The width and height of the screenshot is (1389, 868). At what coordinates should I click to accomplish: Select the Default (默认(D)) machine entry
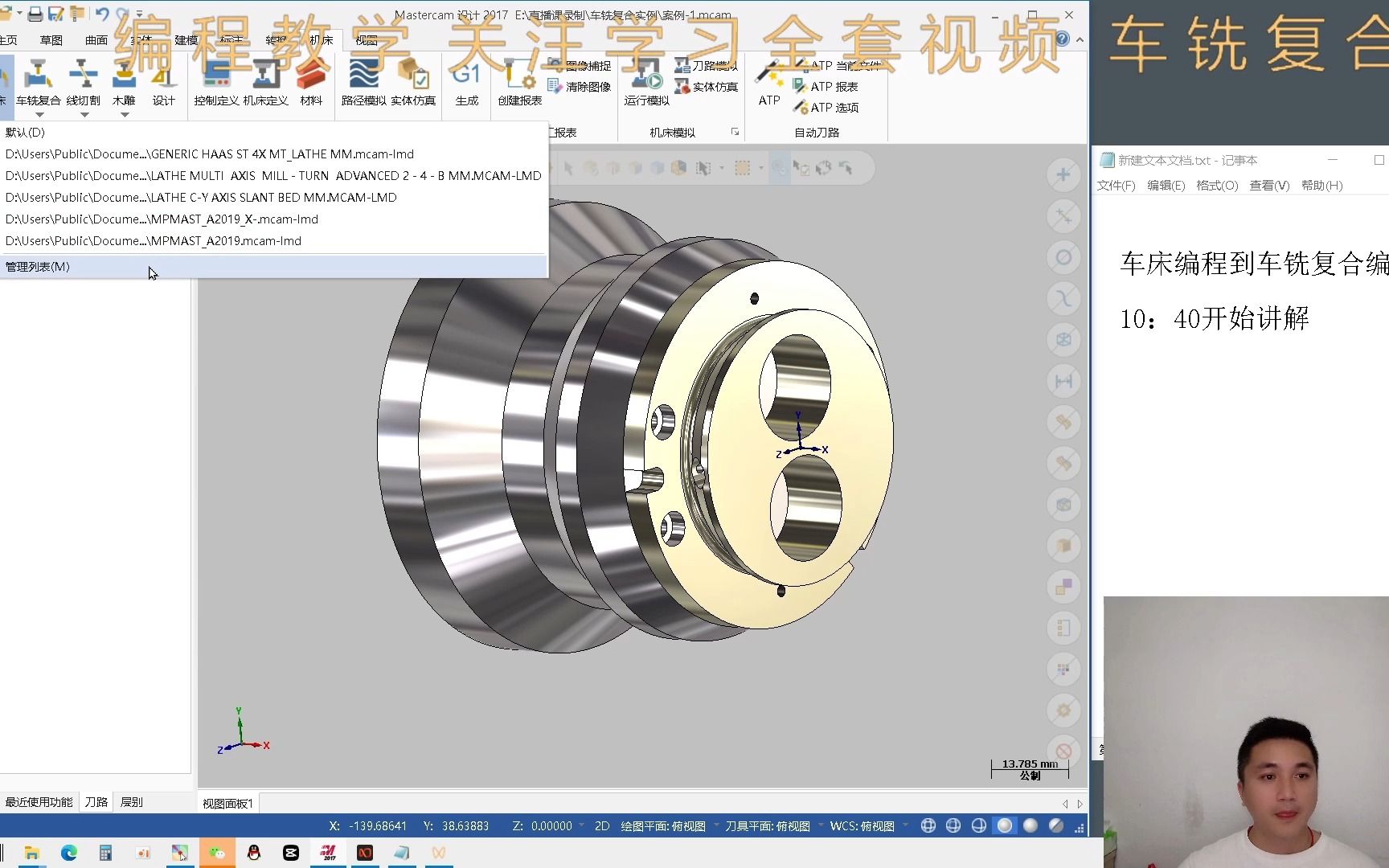point(273,132)
